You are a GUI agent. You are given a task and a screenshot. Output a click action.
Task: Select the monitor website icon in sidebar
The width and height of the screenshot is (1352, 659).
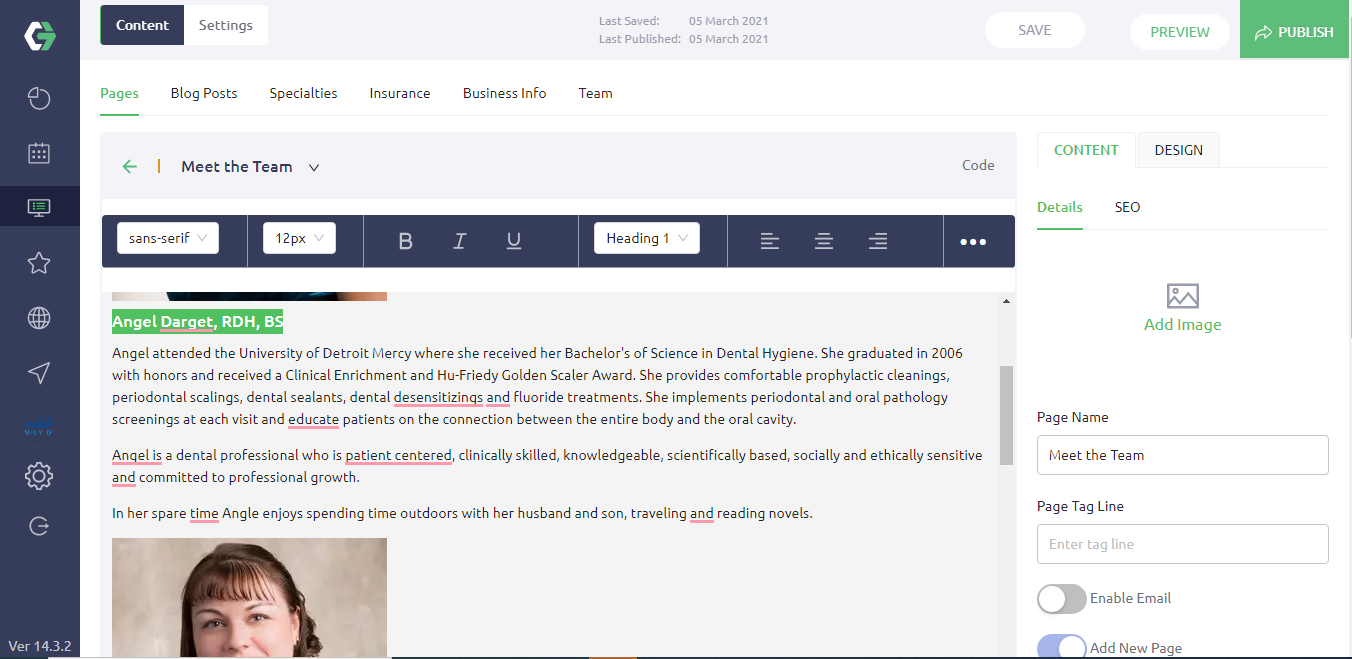coord(39,208)
